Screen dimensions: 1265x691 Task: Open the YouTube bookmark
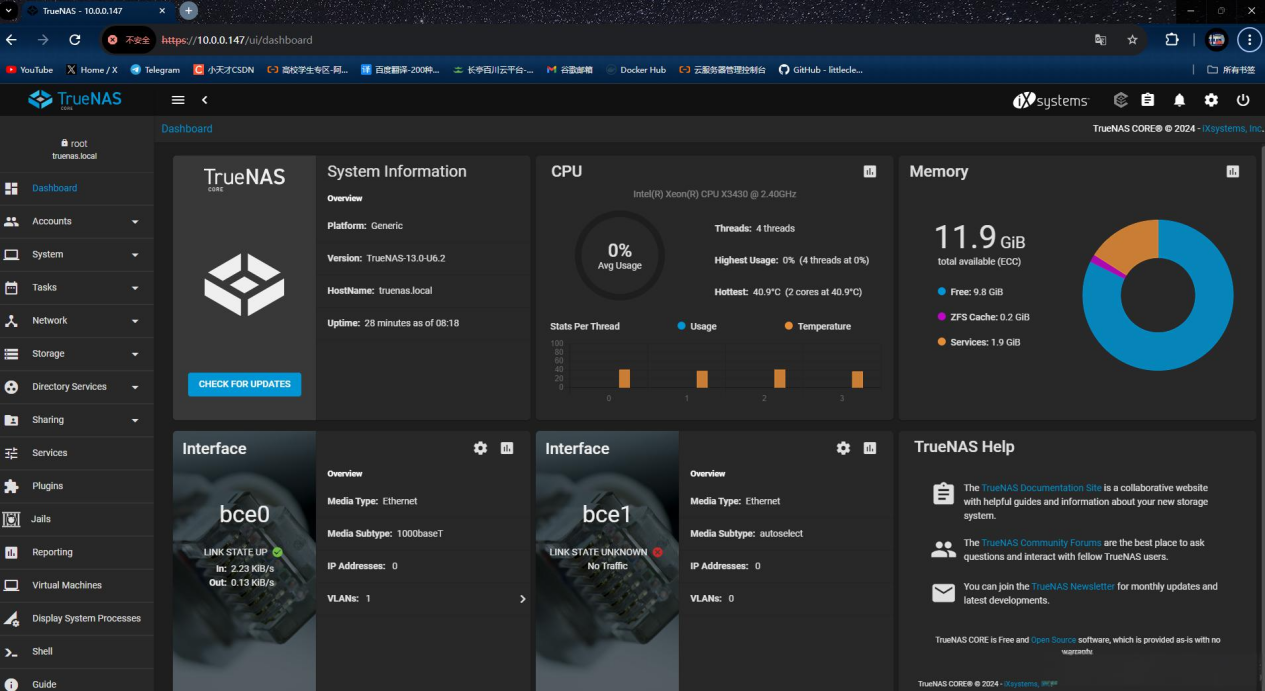[29, 70]
